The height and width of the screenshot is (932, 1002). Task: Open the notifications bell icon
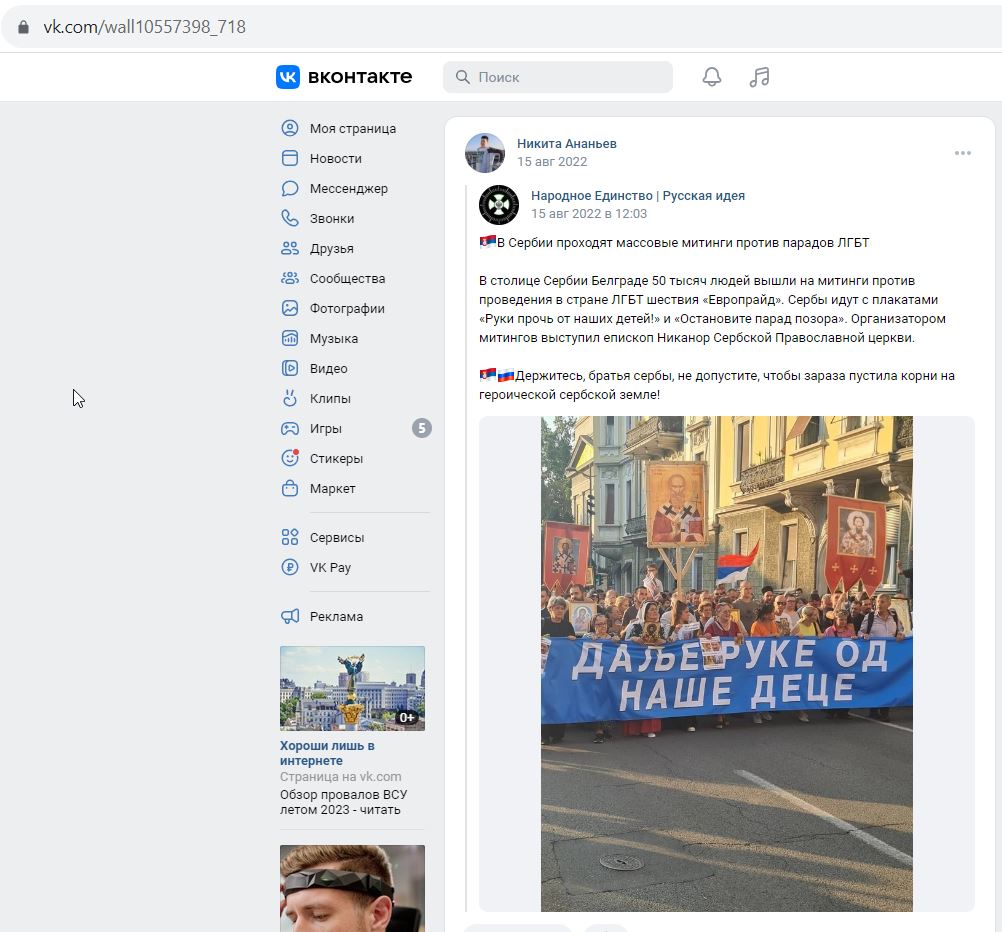coord(712,77)
